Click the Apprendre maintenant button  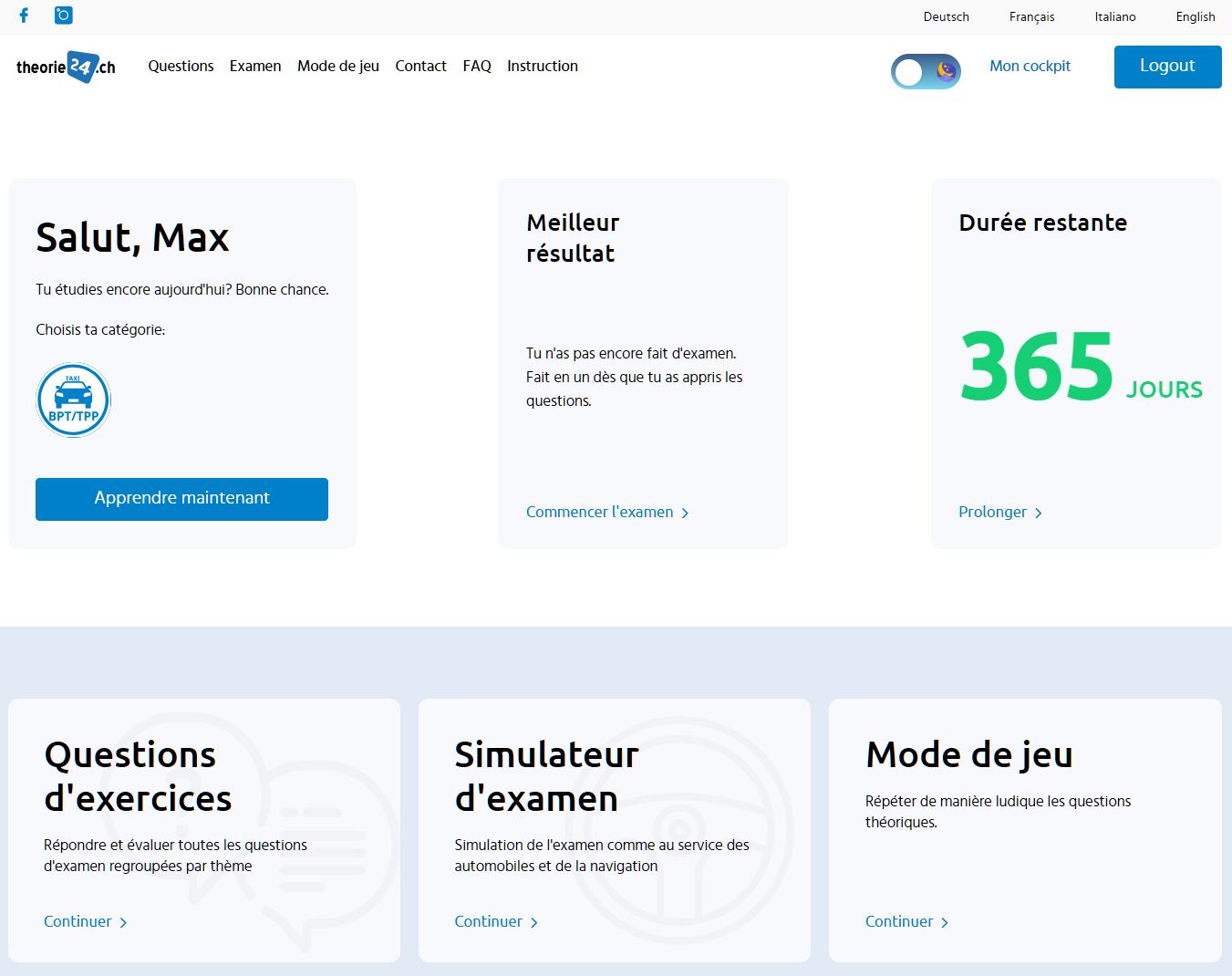click(x=181, y=499)
